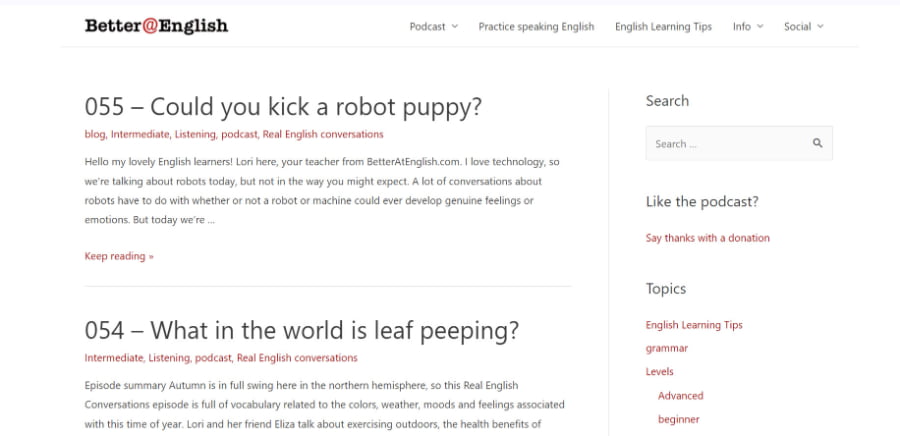The image size is (900, 436).
Task: Click the Better@English site logo
Action: pos(156,26)
